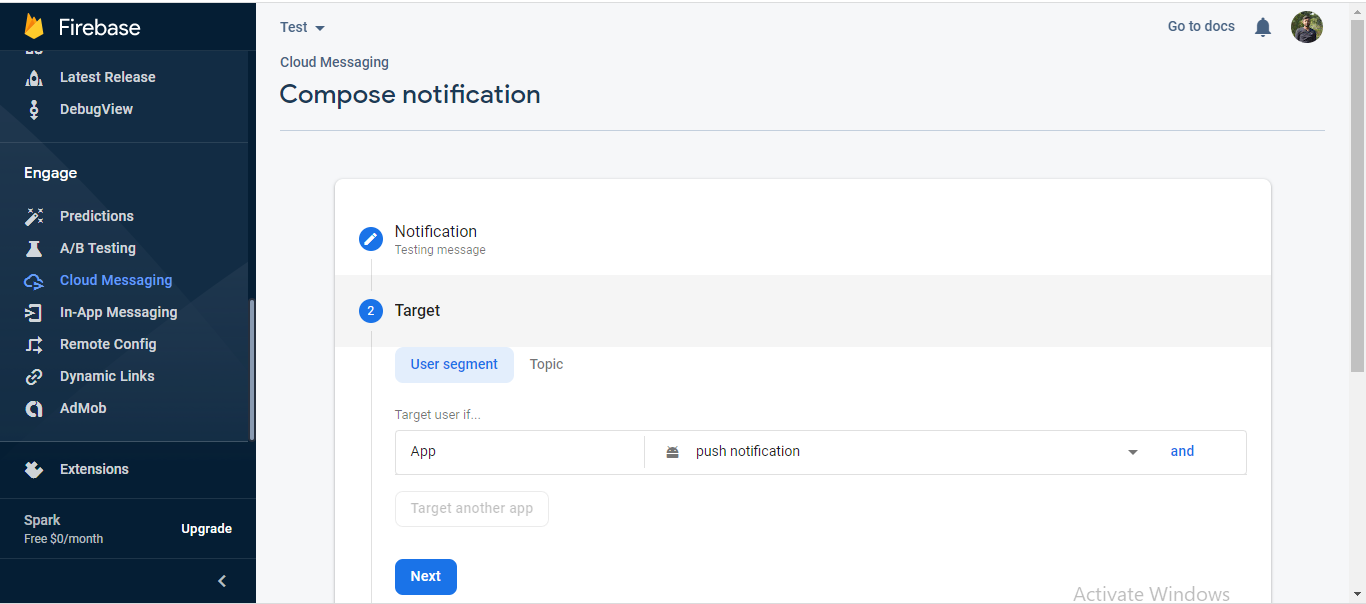The width and height of the screenshot is (1366, 604).
Task: Open Cloud Messaging section
Action: (x=115, y=280)
